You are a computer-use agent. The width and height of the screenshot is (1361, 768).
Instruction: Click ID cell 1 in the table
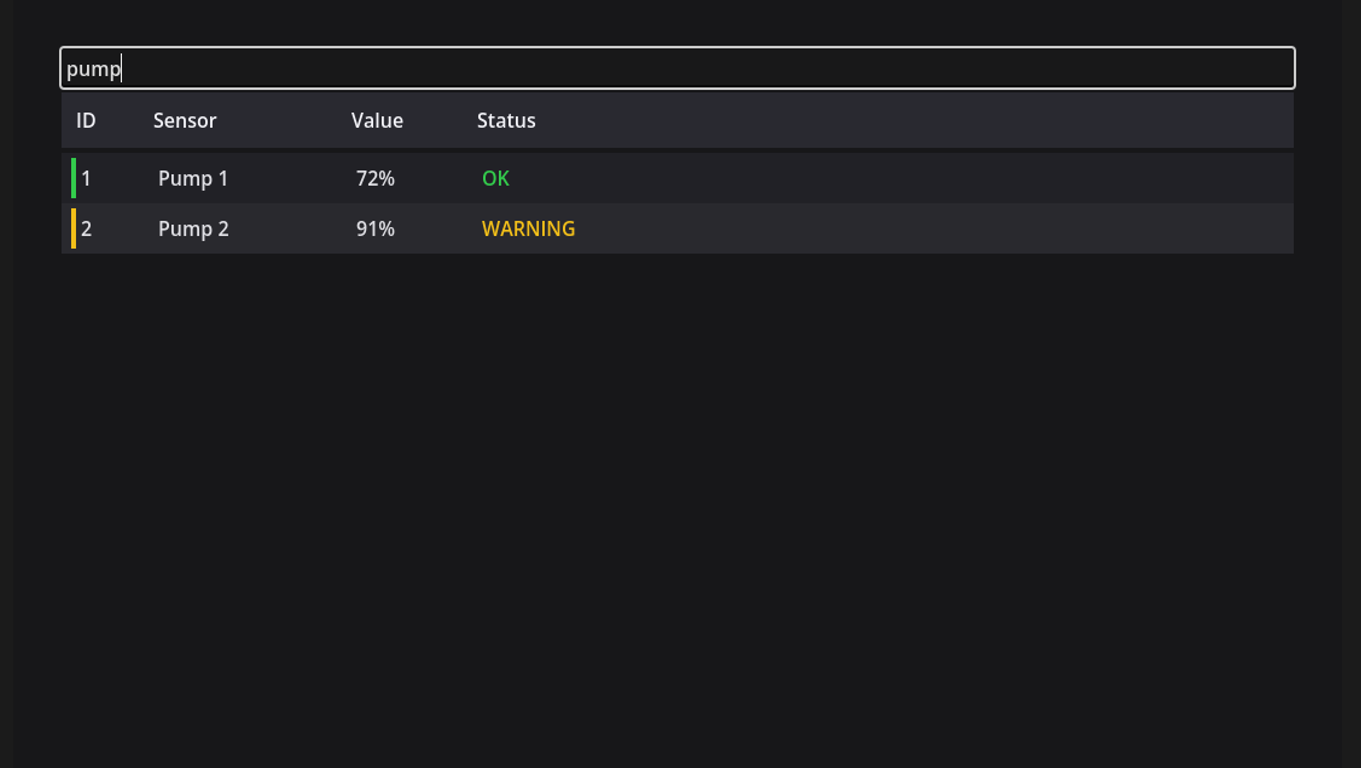(86, 178)
